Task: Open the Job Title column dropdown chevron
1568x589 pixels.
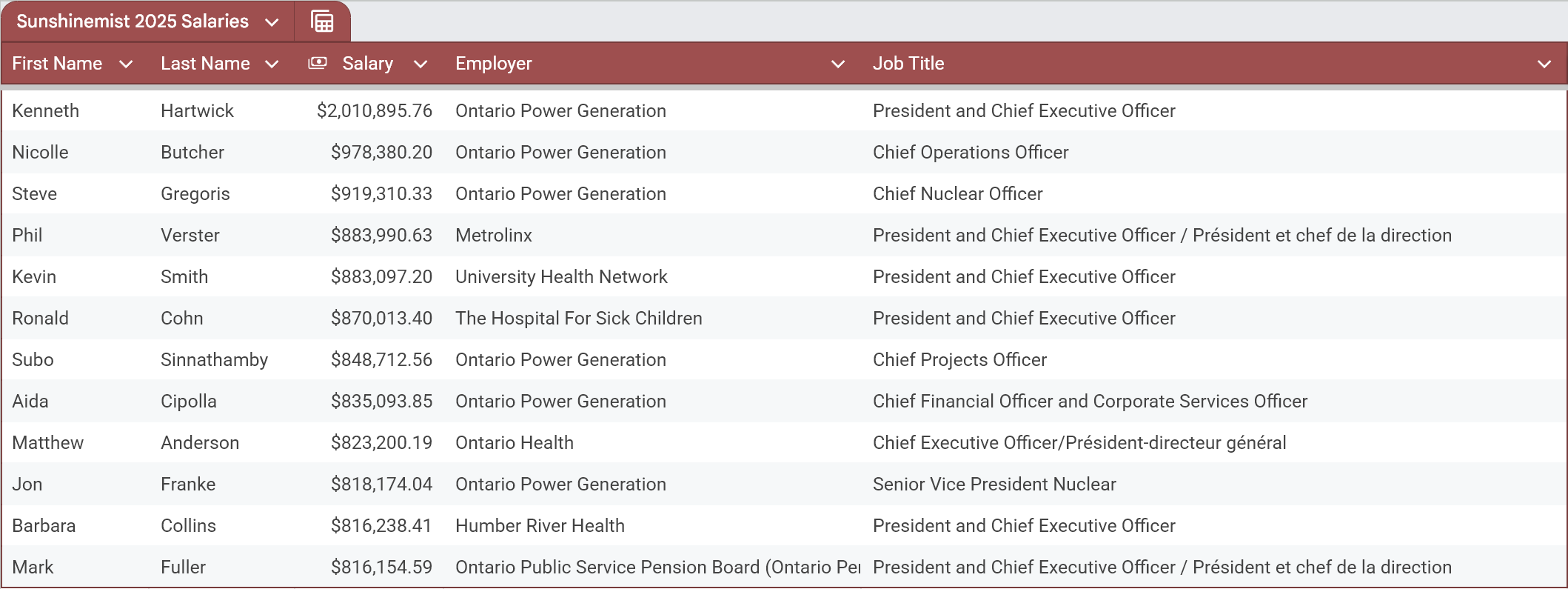Action: pos(1544,64)
